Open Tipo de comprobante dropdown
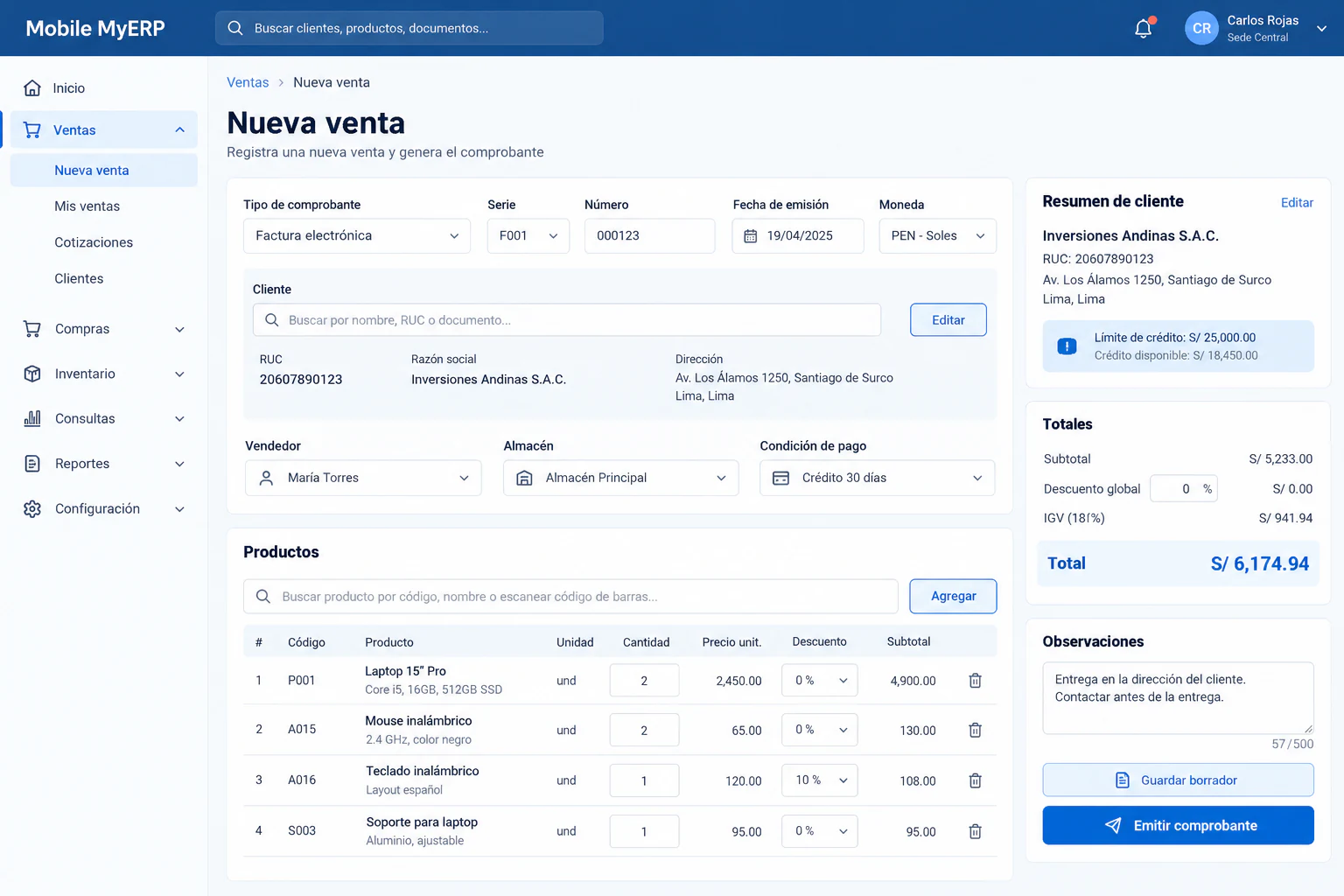The width and height of the screenshot is (1344, 896). coord(357,236)
